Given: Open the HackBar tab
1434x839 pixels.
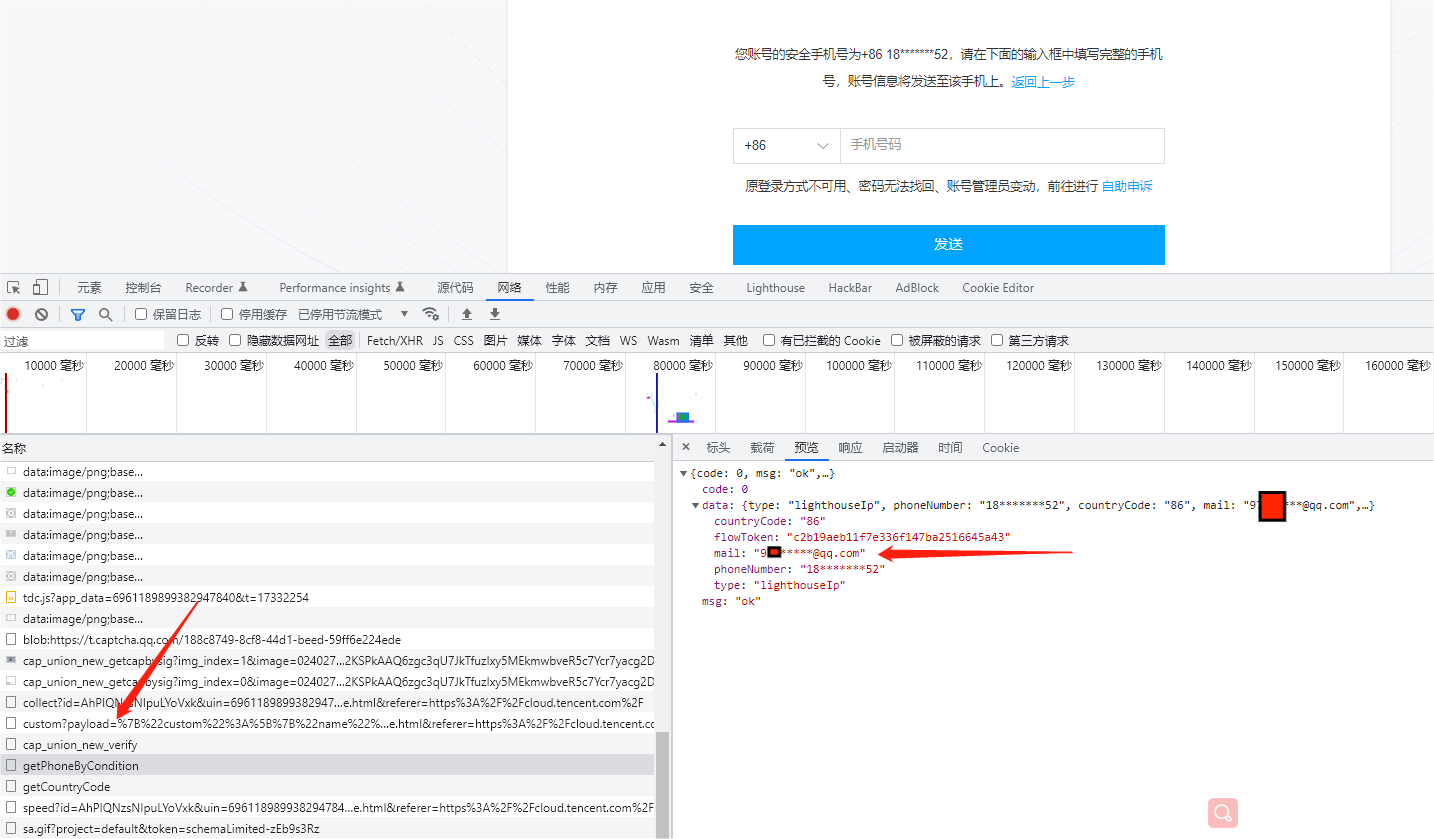Looking at the screenshot, I should 850,288.
